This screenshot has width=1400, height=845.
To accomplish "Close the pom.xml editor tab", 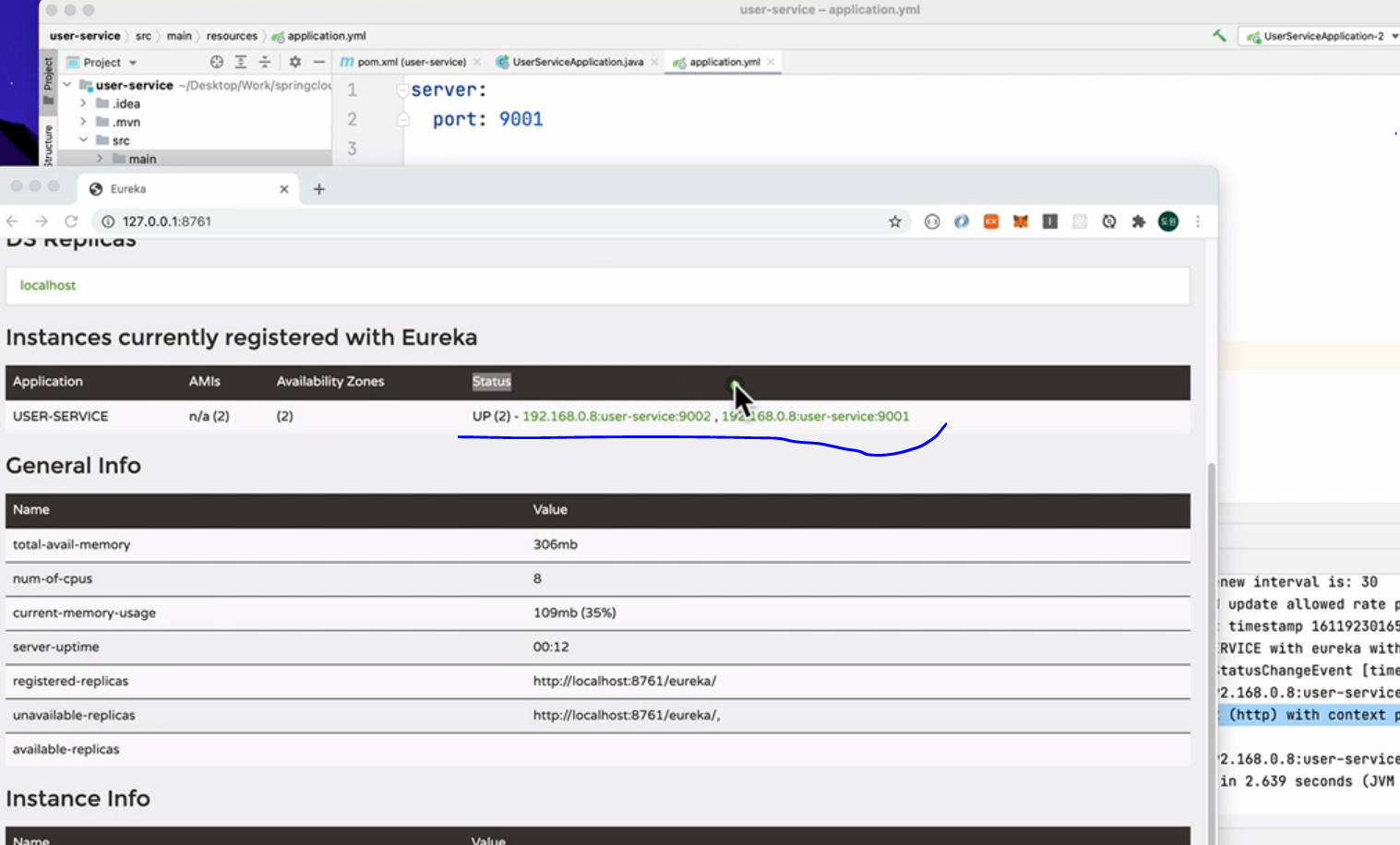I will pos(477,62).
